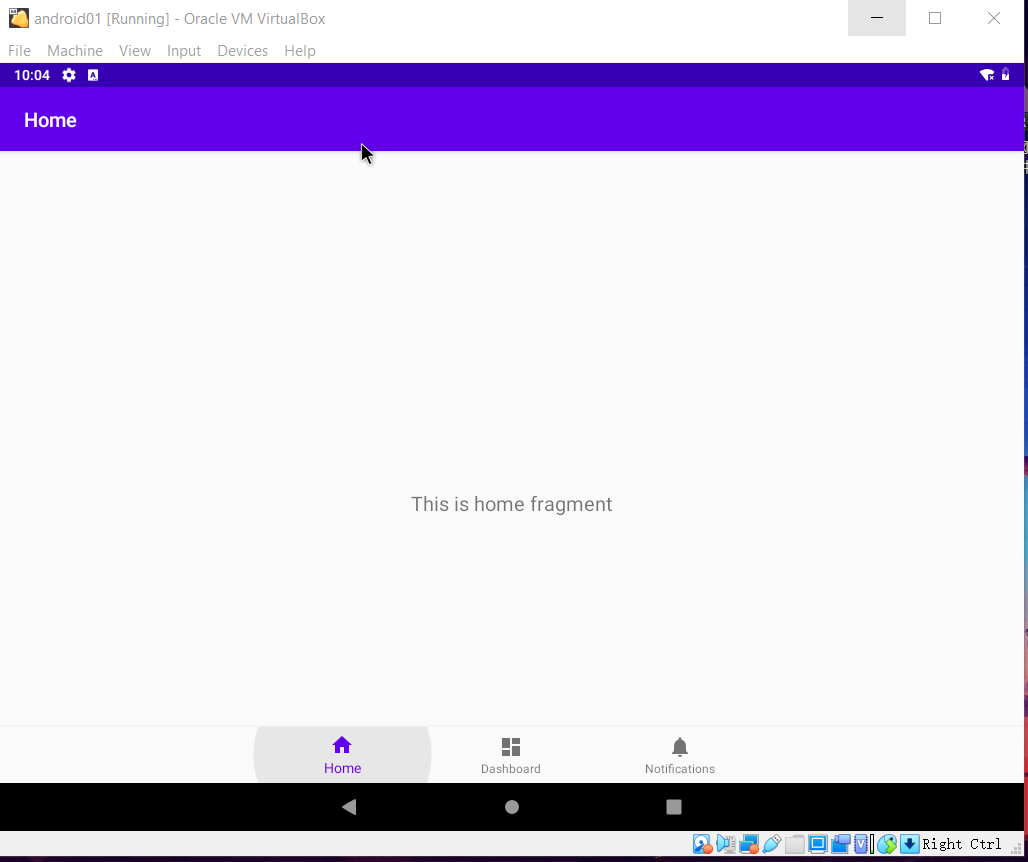The height and width of the screenshot is (862, 1028).
Task: Open the View menu
Action: (135, 50)
